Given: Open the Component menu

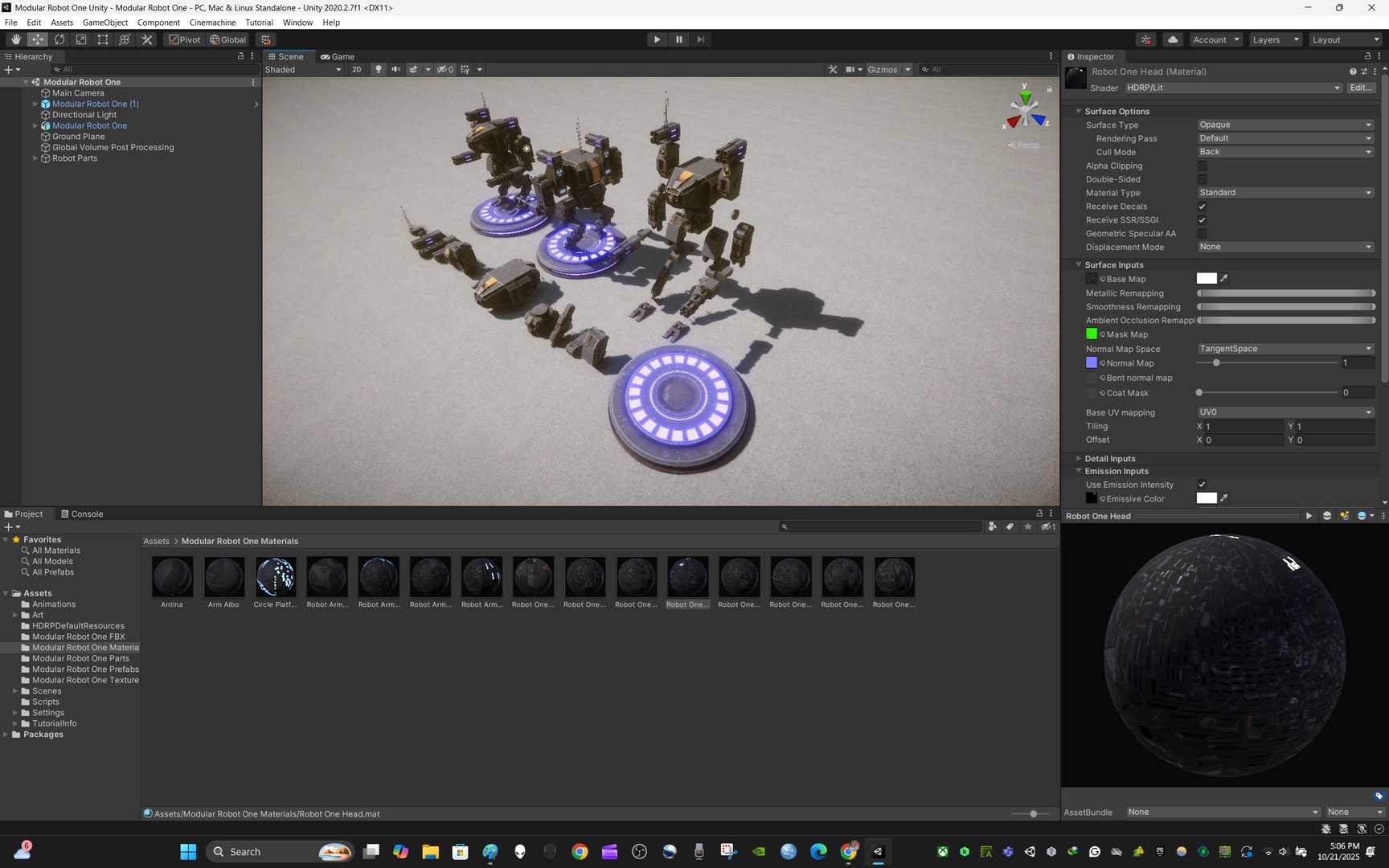Looking at the screenshot, I should (158, 23).
